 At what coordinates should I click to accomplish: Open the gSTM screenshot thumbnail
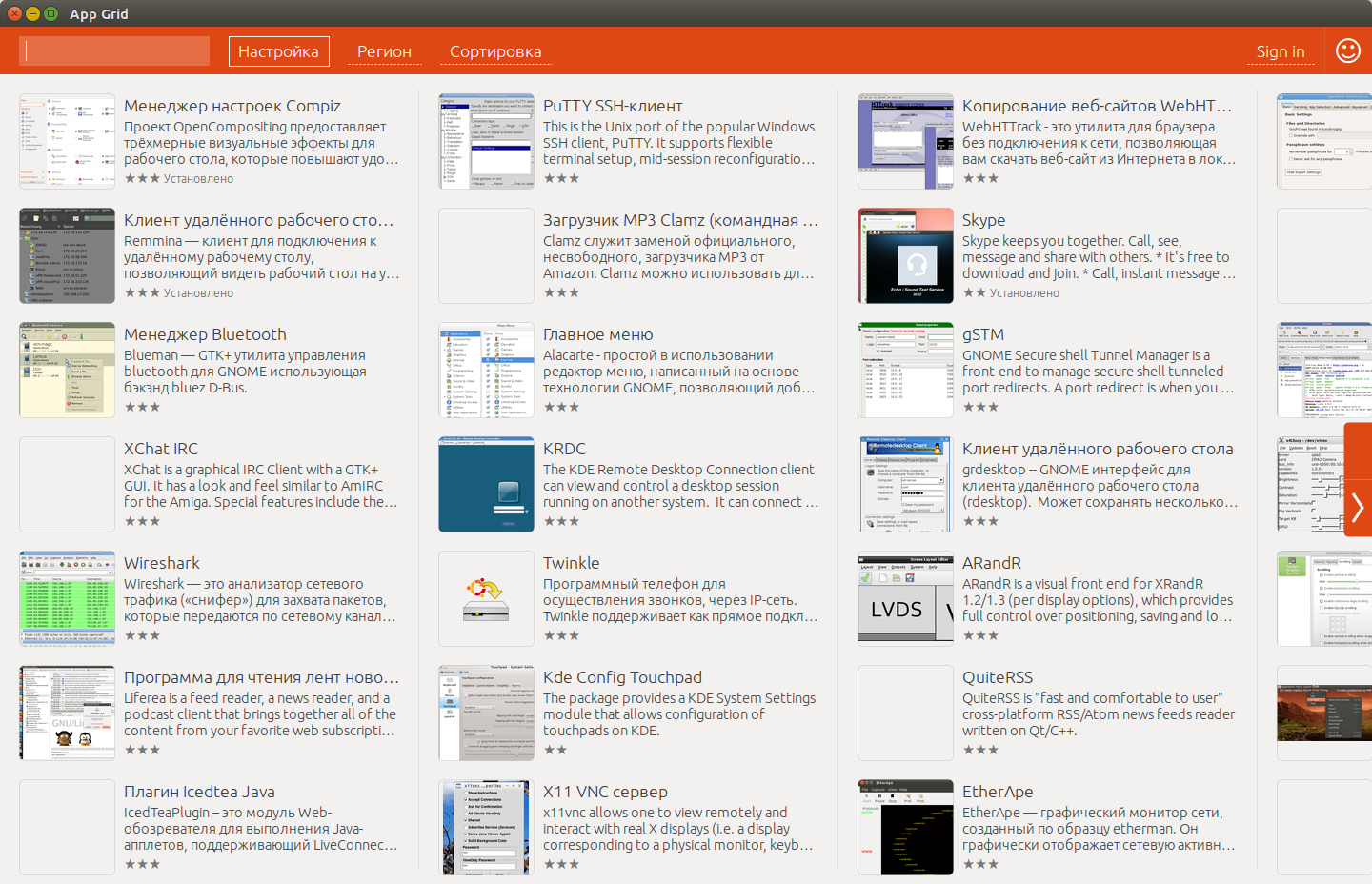click(905, 370)
